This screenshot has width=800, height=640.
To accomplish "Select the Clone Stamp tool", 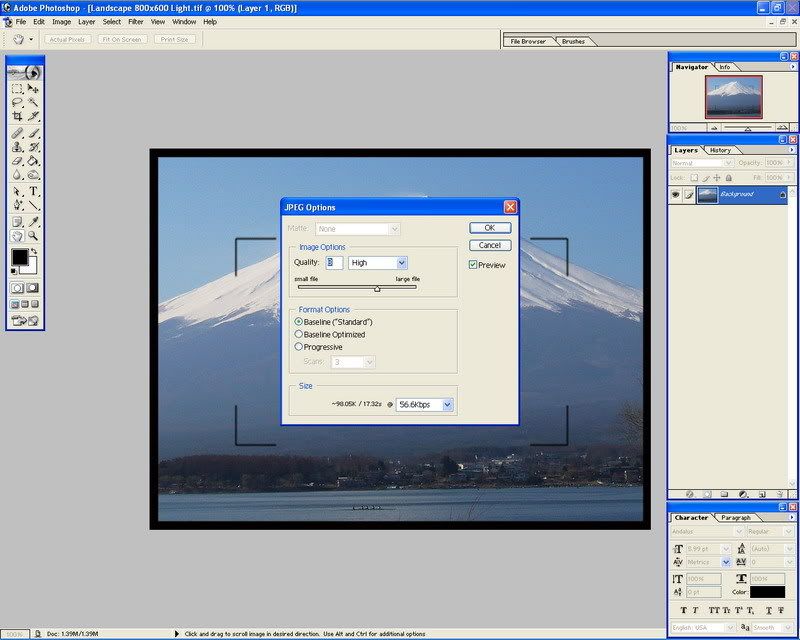I will tap(17, 146).
